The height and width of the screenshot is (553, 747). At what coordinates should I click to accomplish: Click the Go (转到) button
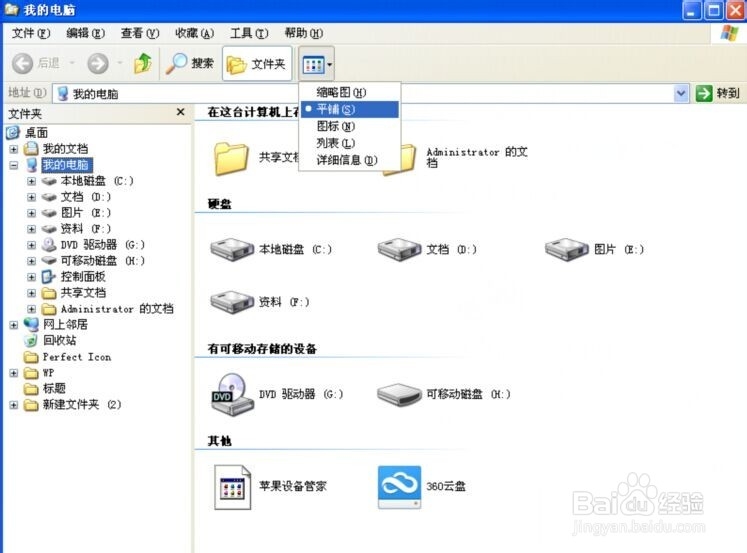pyautogui.click(x=717, y=93)
